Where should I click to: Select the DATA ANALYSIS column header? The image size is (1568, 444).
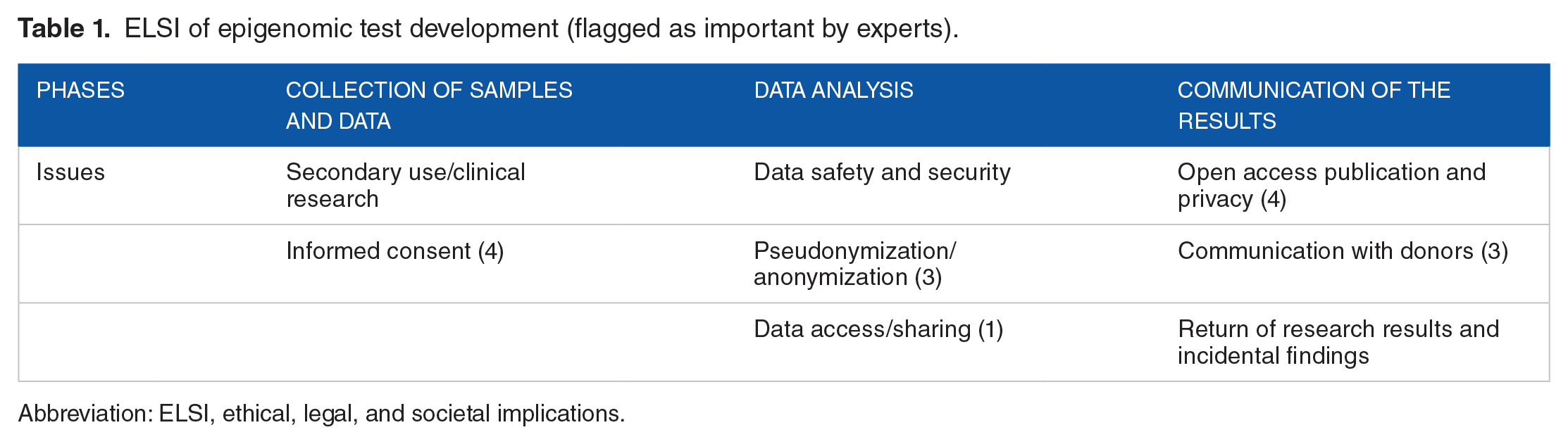click(x=833, y=91)
